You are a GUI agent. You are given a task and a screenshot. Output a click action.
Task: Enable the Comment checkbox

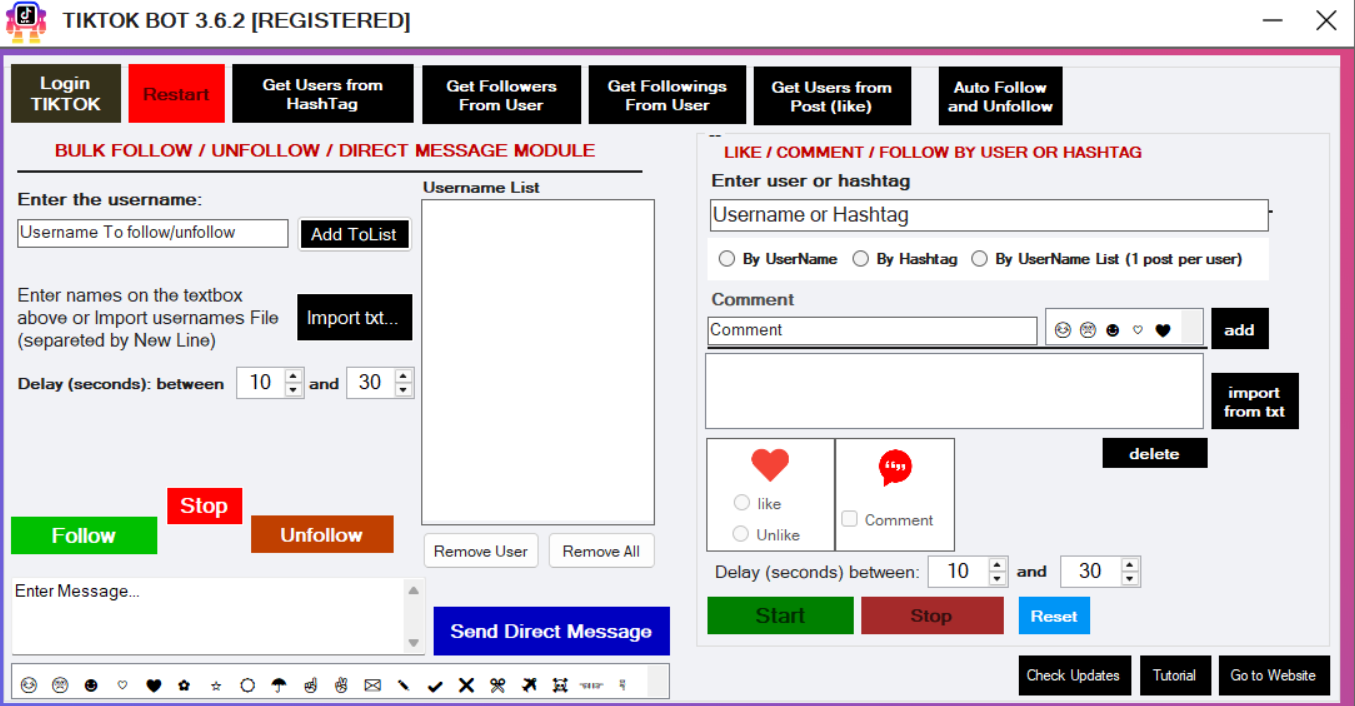[x=850, y=519]
